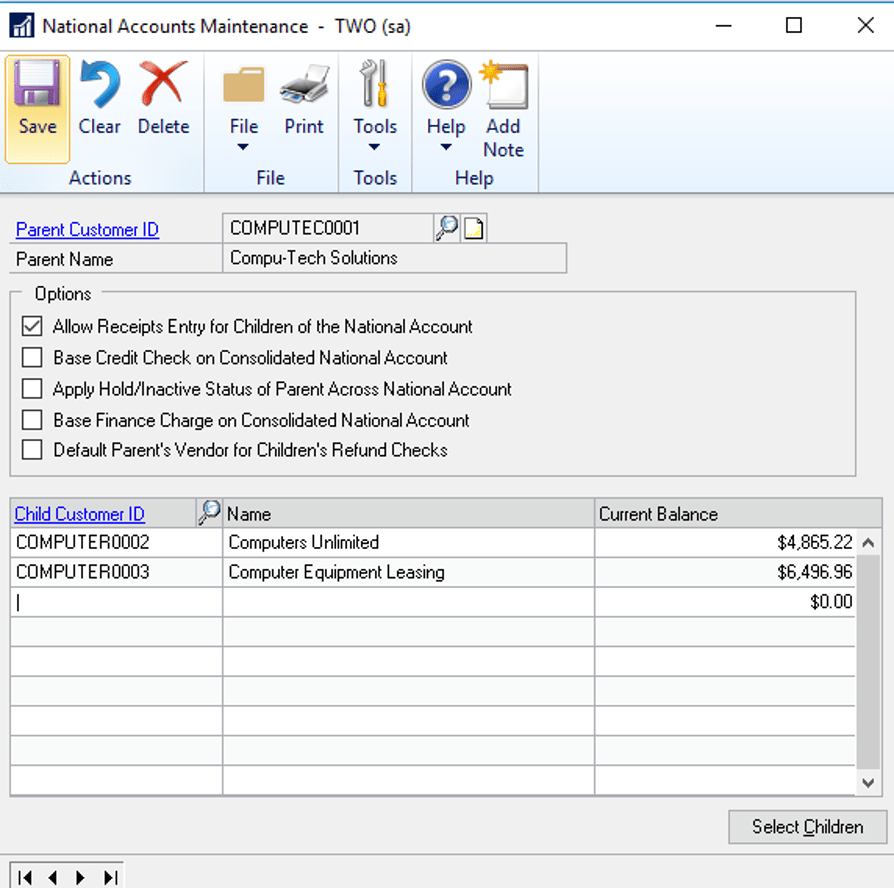The height and width of the screenshot is (888, 894).
Task: Expand the Help dropdown arrow
Action: [x=446, y=147]
